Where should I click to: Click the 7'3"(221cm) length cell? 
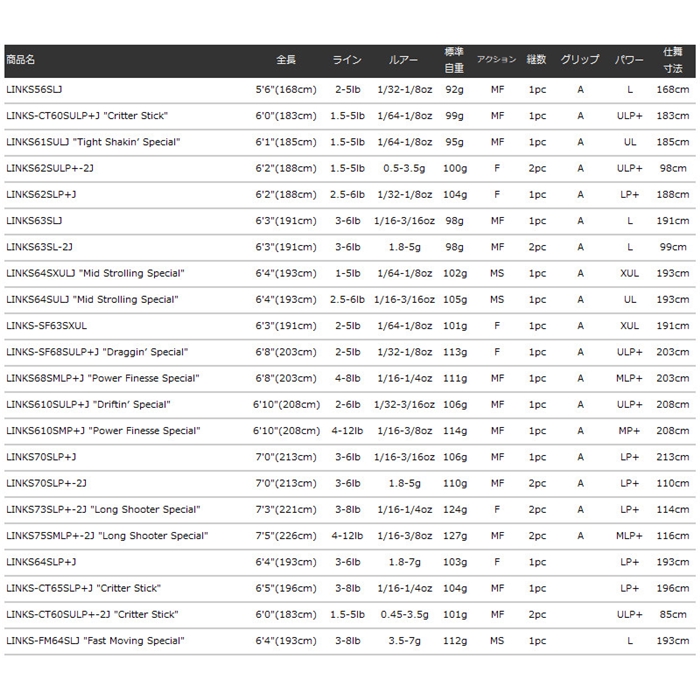[286, 510]
